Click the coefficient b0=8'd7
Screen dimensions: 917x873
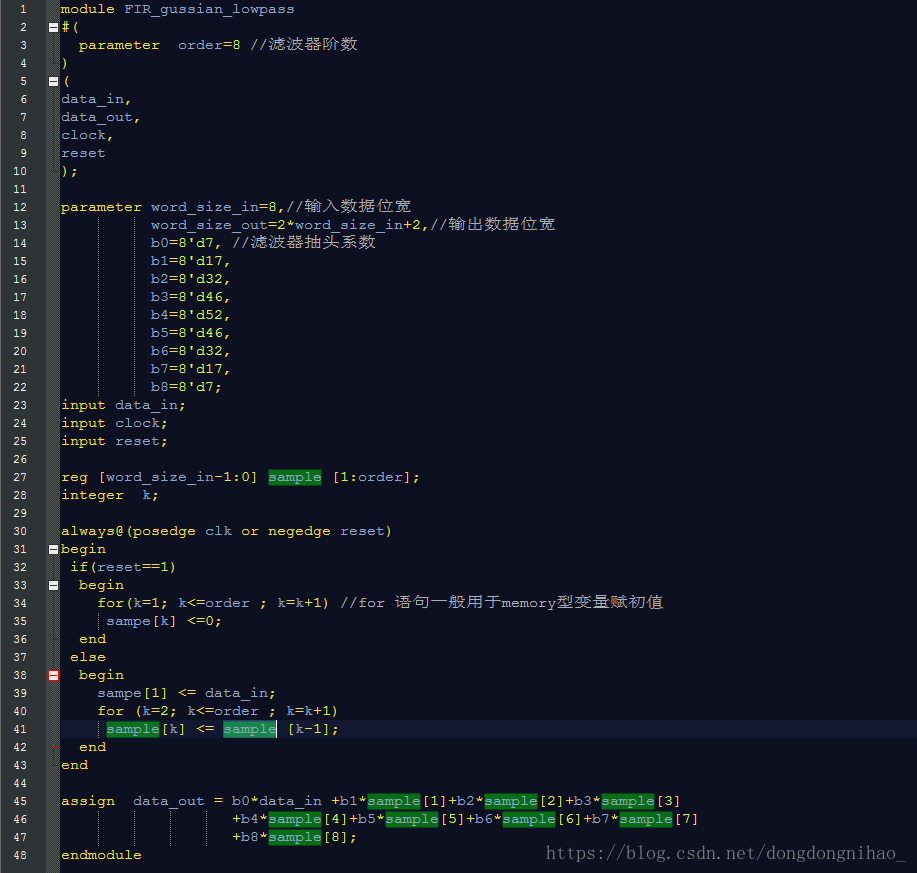click(182, 243)
